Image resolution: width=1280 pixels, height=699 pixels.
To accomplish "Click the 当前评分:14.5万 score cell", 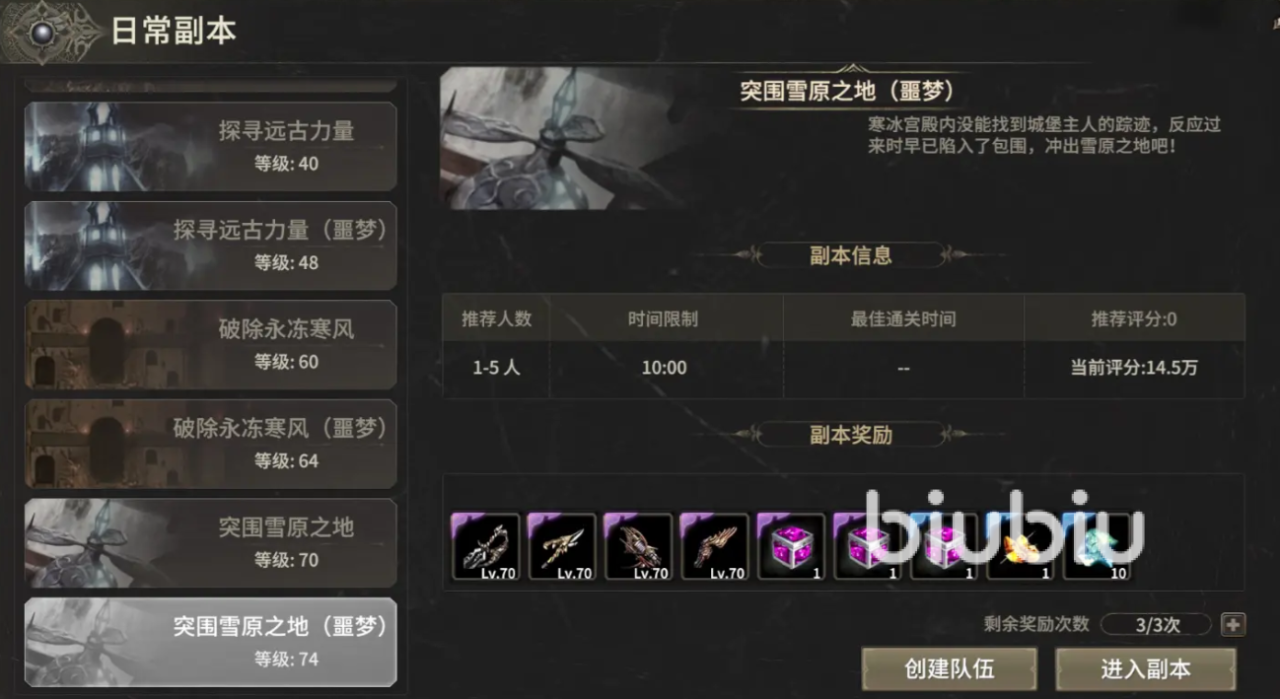I will [x=1134, y=368].
